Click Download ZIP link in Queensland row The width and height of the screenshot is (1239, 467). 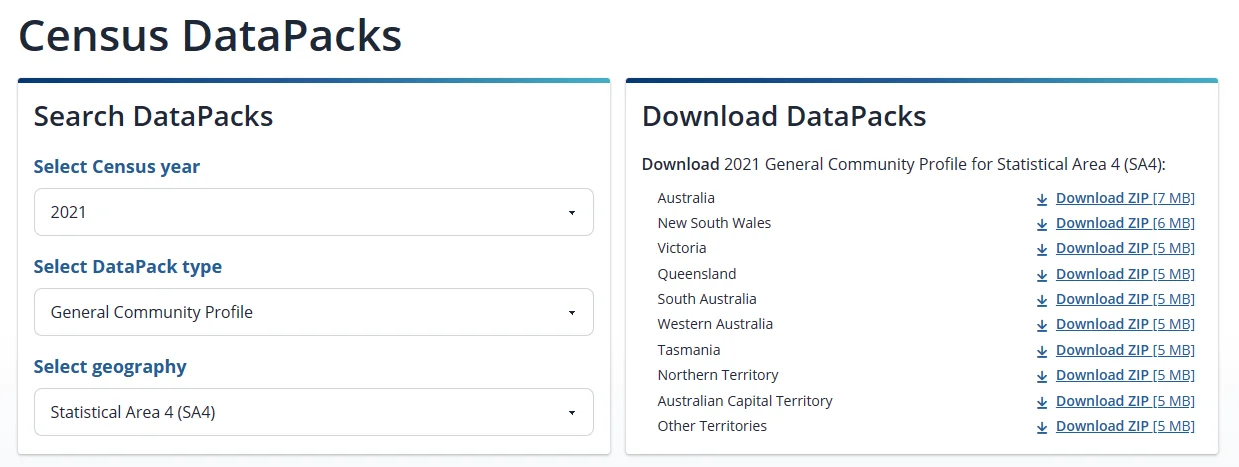tap(1124, 274)
